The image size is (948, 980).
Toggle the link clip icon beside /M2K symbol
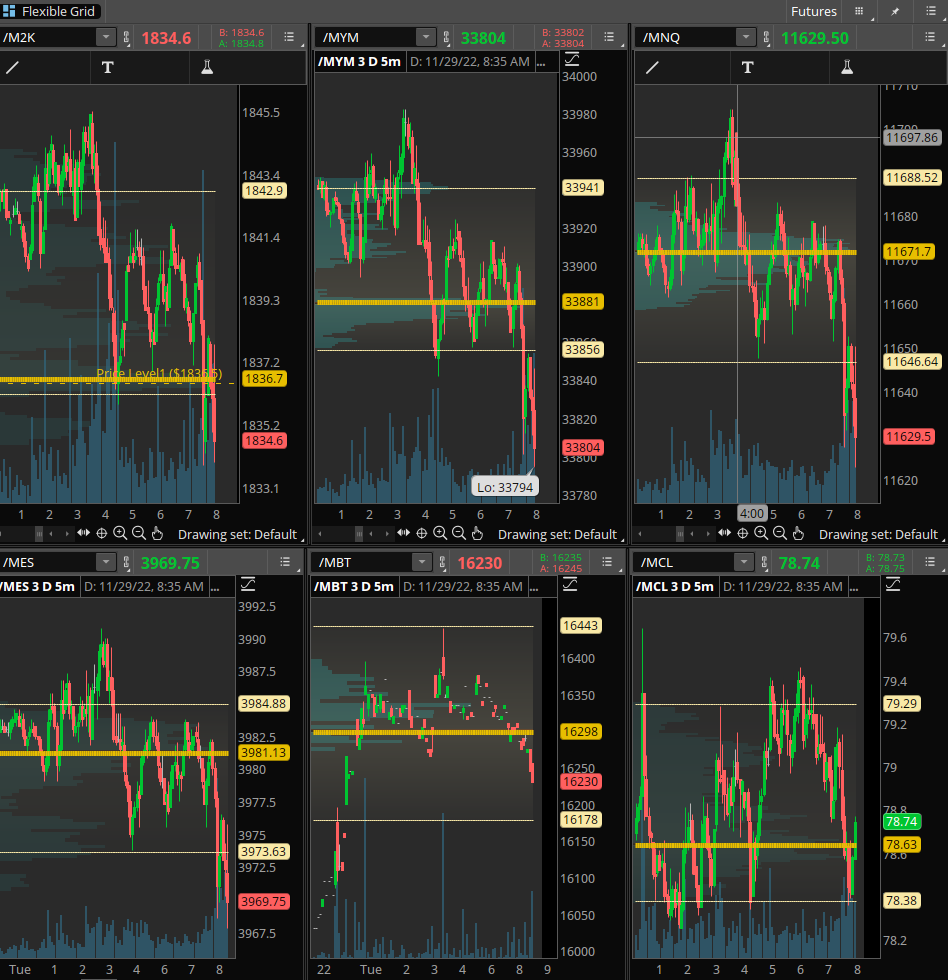coord(126,38)
